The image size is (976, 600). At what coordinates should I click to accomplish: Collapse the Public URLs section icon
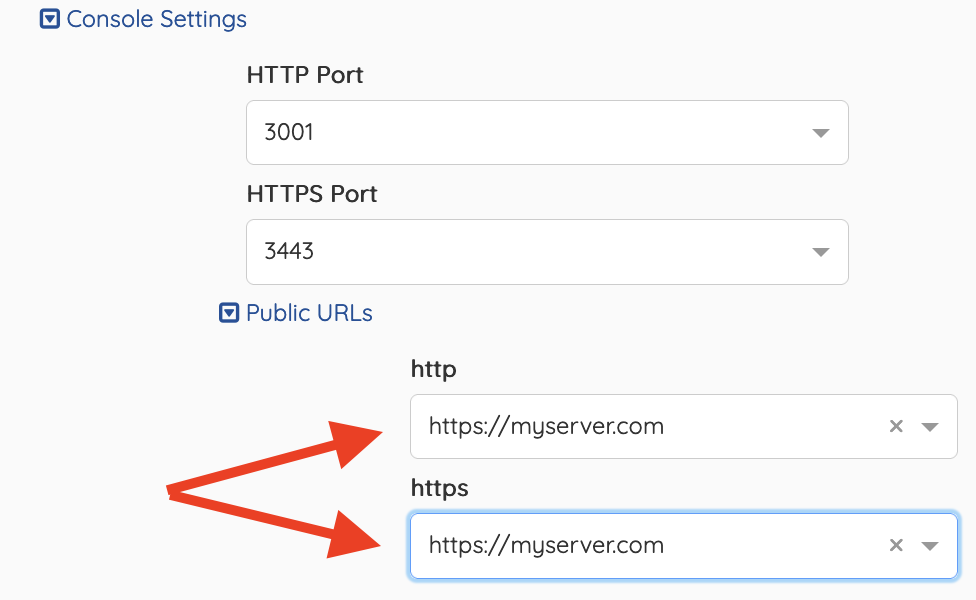pos(229,313)
